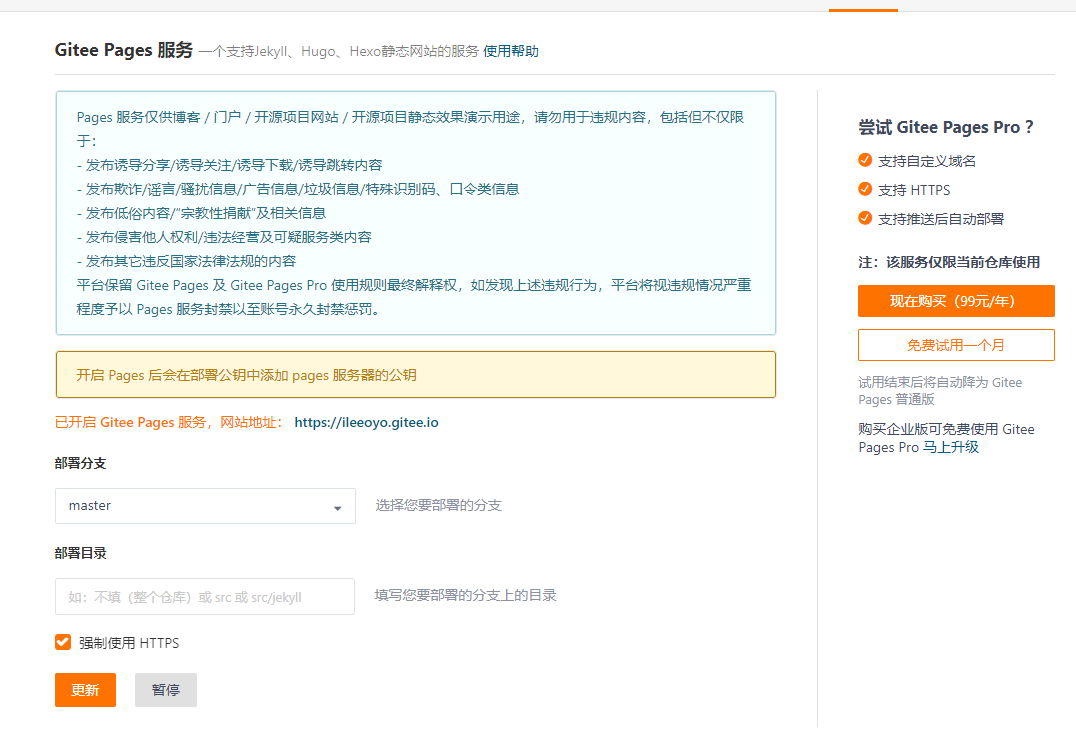Toggle the 强制使用 HTTPS checkbox
This screenshot has height=748, width=1076.
point(63,642)
